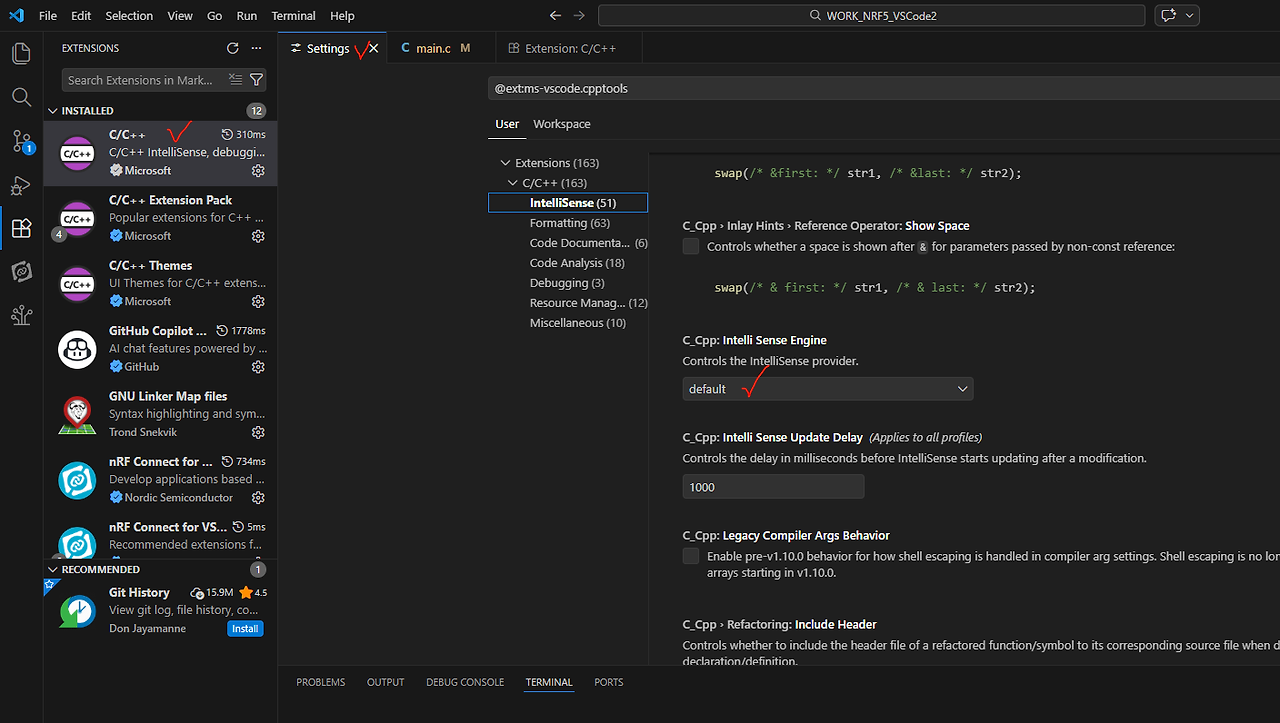Collapse the RECOMMENDED extensions section

[53, 569]
